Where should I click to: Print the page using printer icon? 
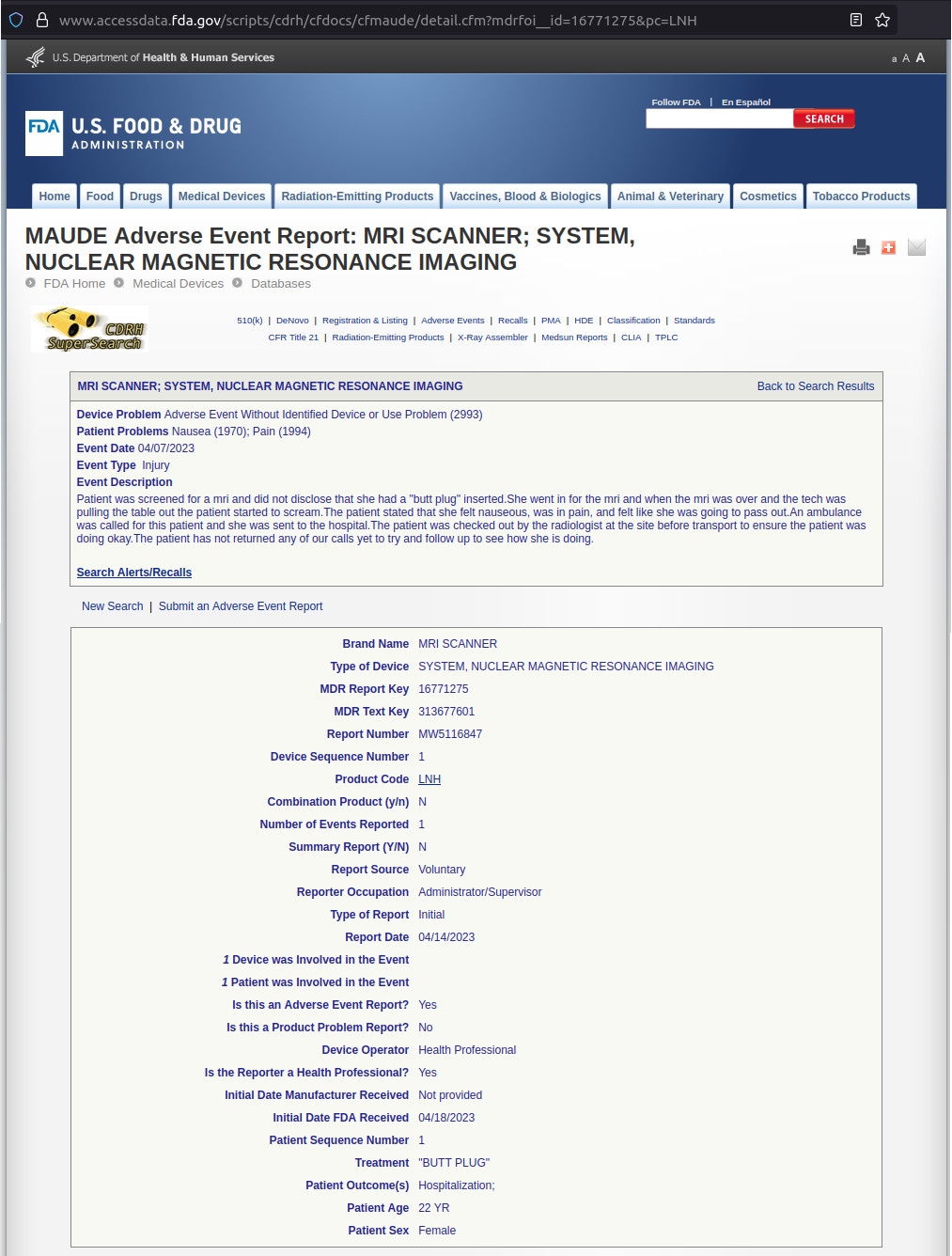coord(861,247)
